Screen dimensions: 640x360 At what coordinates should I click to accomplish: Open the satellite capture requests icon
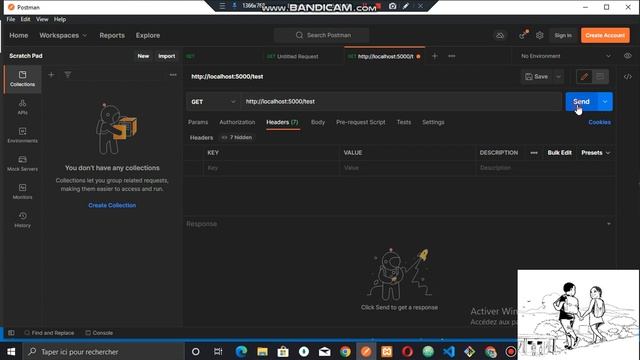click(523, 35)
